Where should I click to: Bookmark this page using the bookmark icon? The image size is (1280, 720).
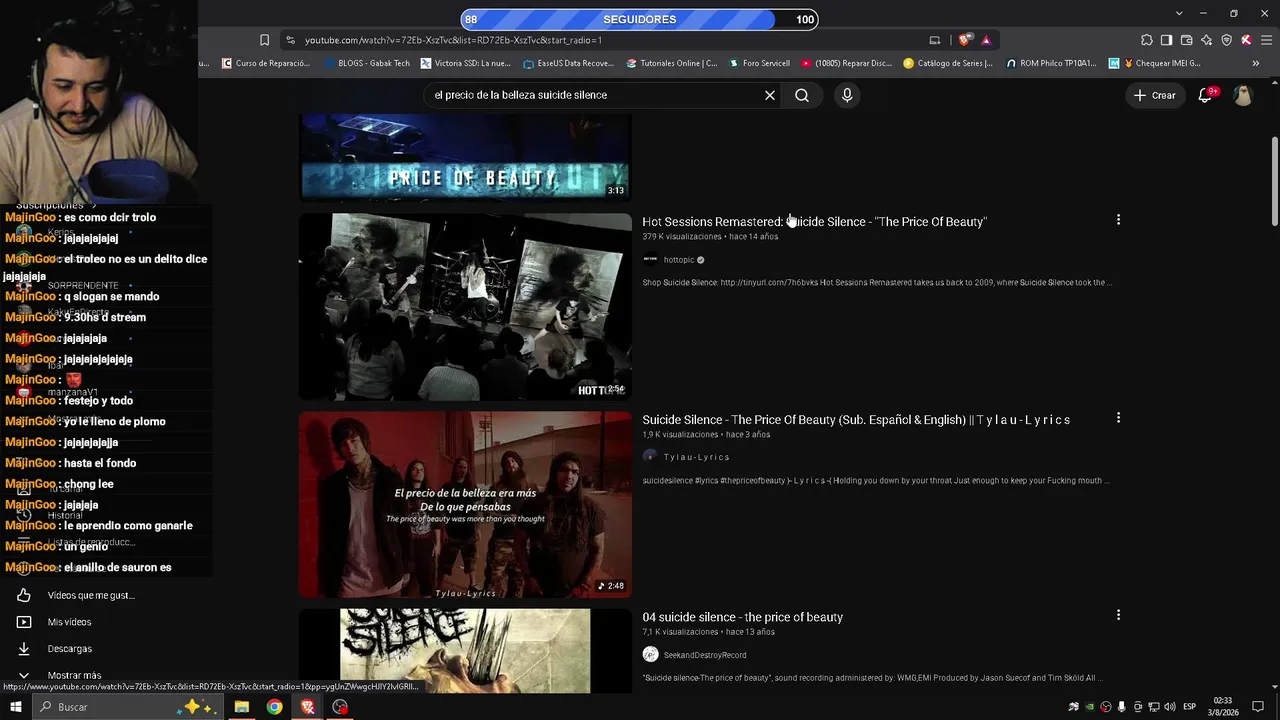264,40
